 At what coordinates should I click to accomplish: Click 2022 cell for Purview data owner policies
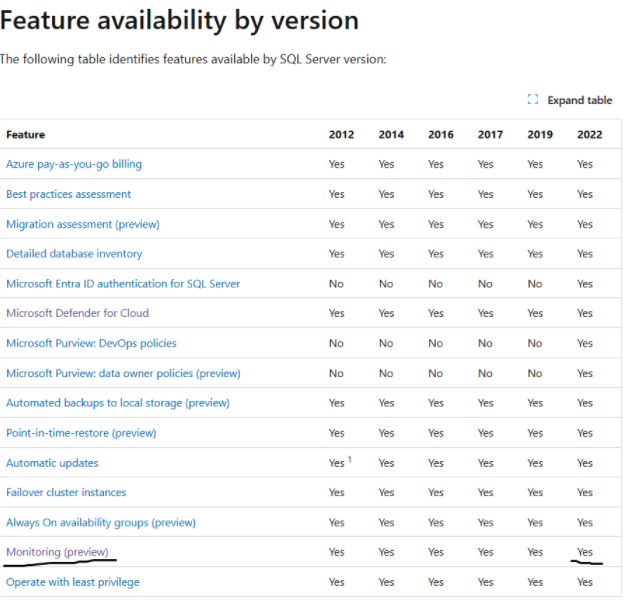585,373
